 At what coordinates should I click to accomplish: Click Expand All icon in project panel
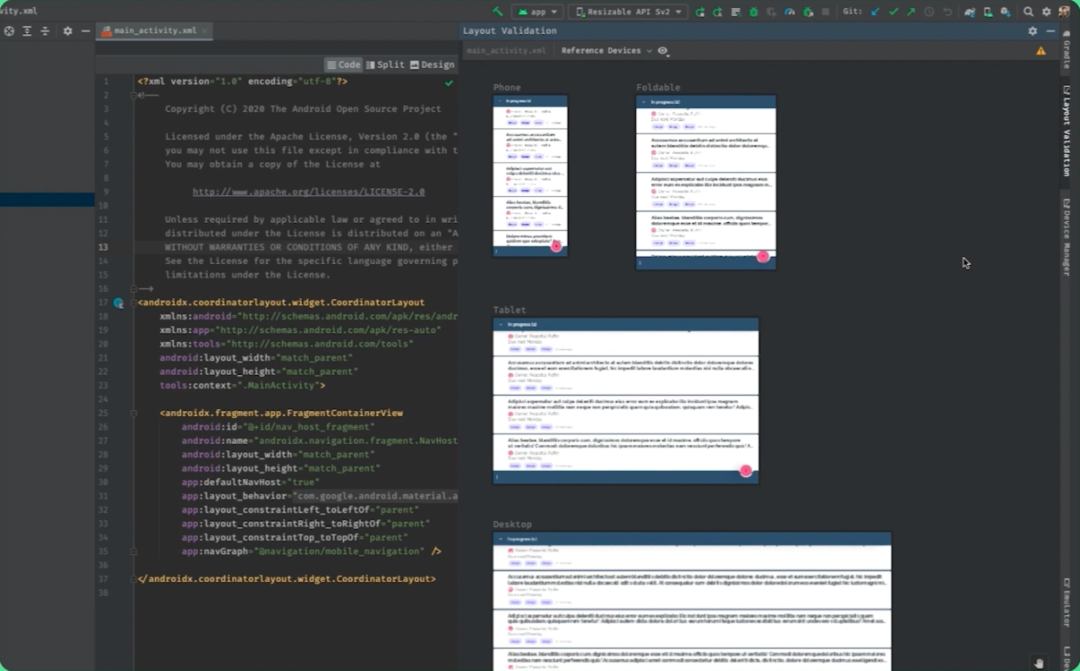(x=27, y=31)
